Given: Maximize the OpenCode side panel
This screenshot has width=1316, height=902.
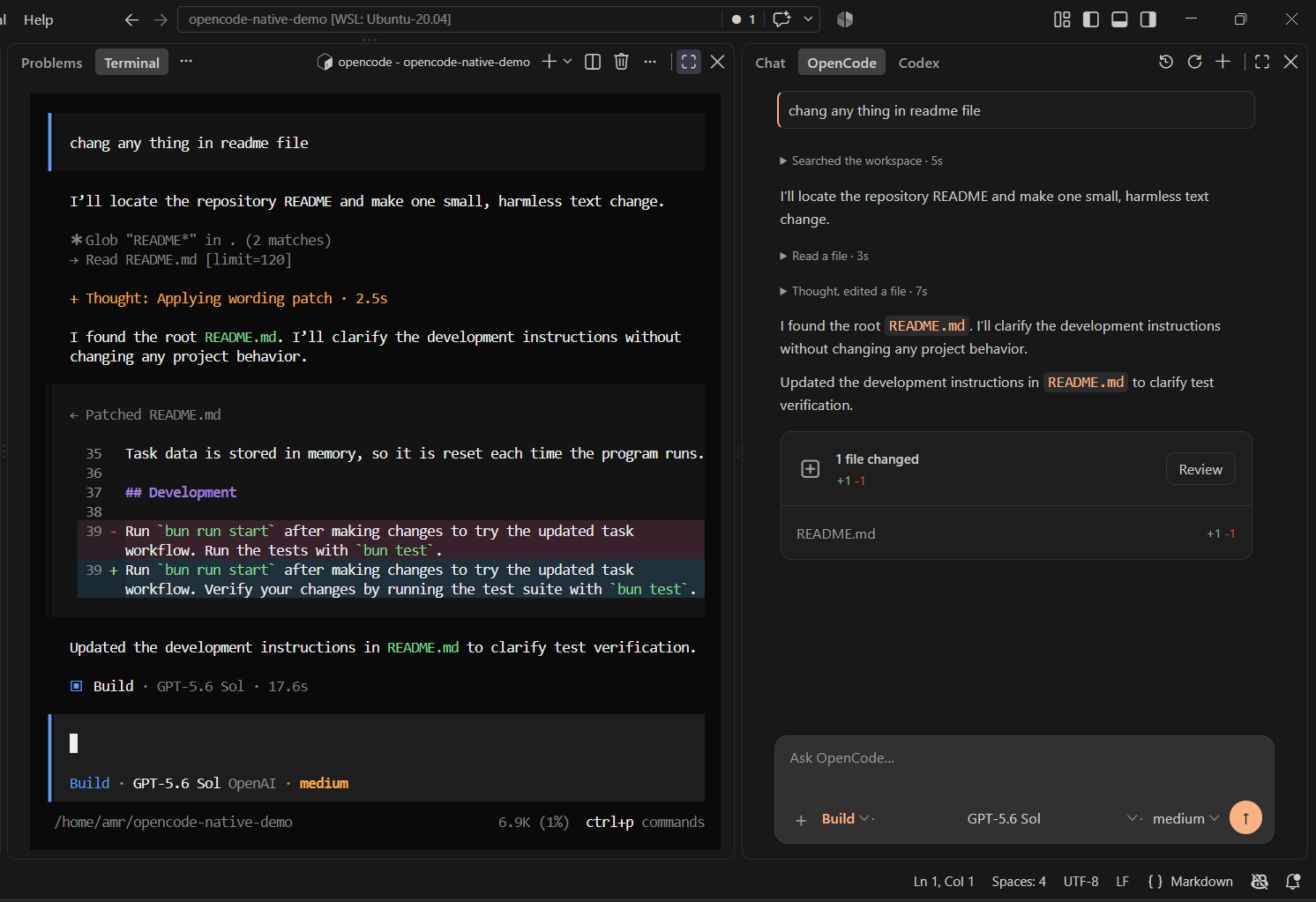Looking at the screenshot, I should [x=1262, y=62].
